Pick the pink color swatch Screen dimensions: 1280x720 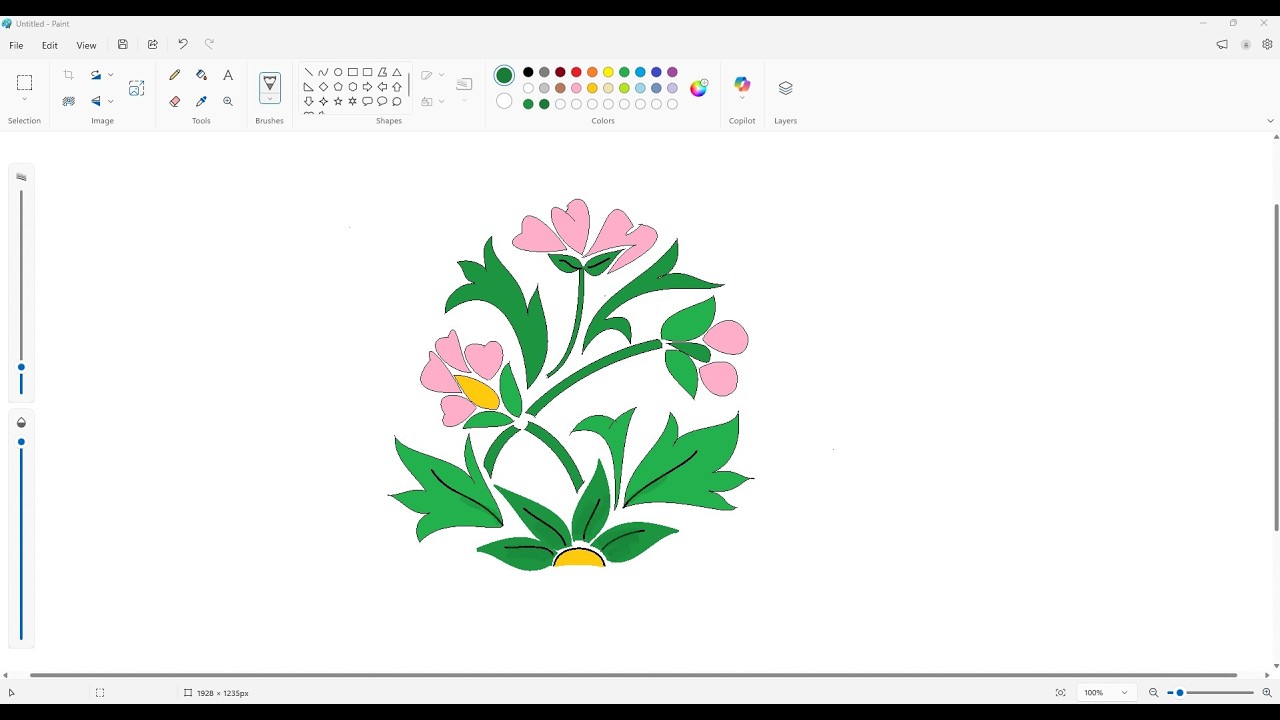pyautogui.click(x=576, y=88)
